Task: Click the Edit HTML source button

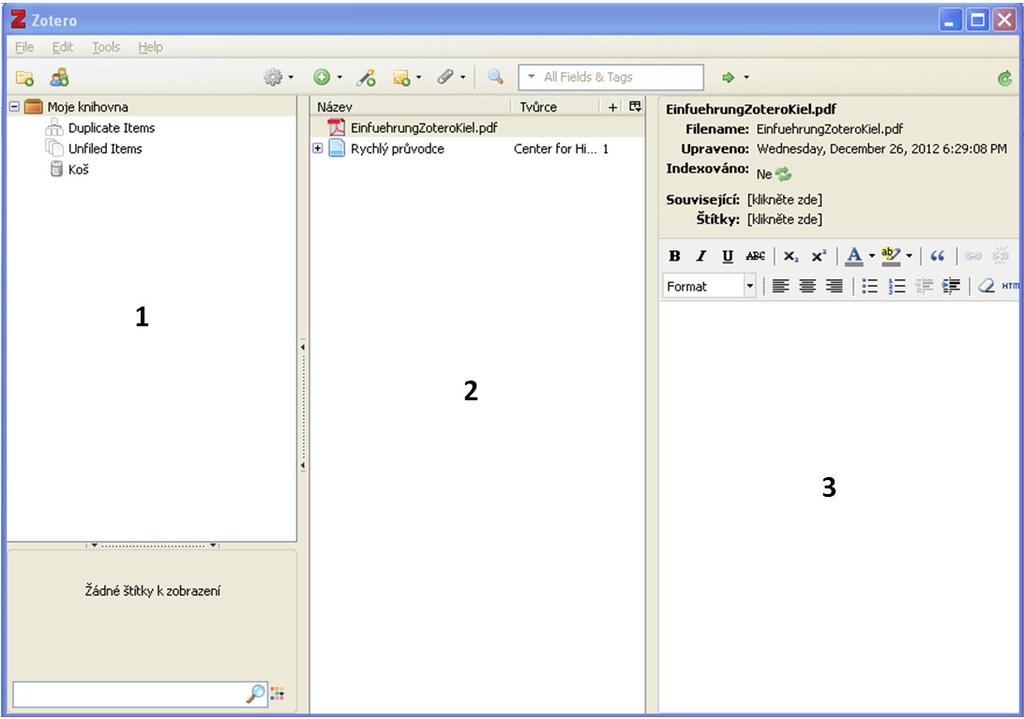Action: tap(1010, 286)
